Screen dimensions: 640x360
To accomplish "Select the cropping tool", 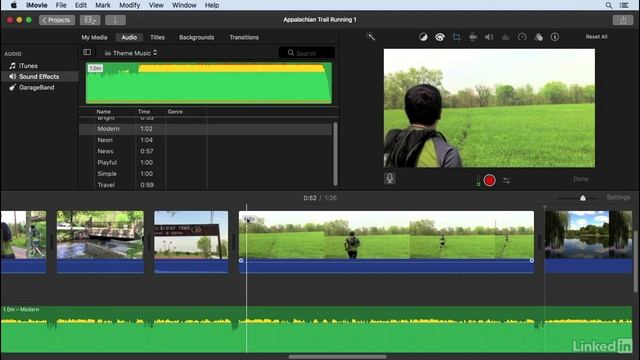I will (457, 37).
